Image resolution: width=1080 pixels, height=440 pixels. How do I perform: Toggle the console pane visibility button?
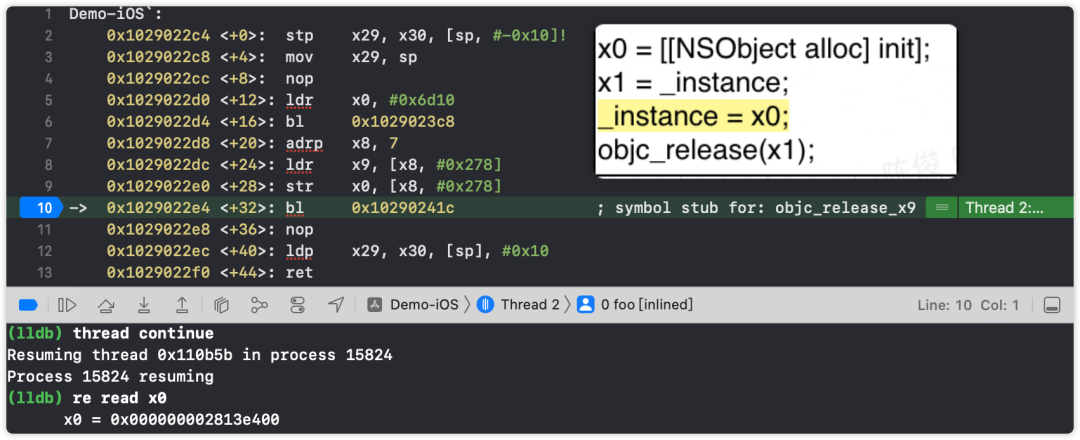tap(1052, 305)
